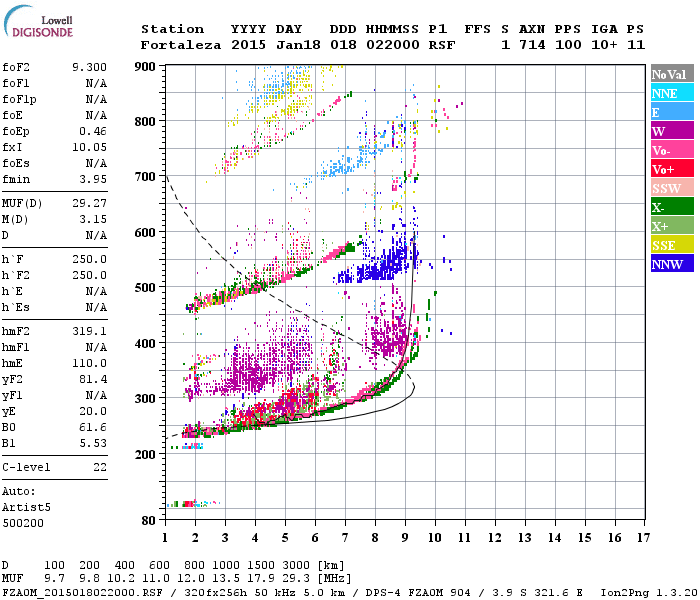Image resolution: width=700 pixels, height=600 pixels.
Task: Click the M(D) value 3.15
Action: pyautogui.click(x=93, y=219)
